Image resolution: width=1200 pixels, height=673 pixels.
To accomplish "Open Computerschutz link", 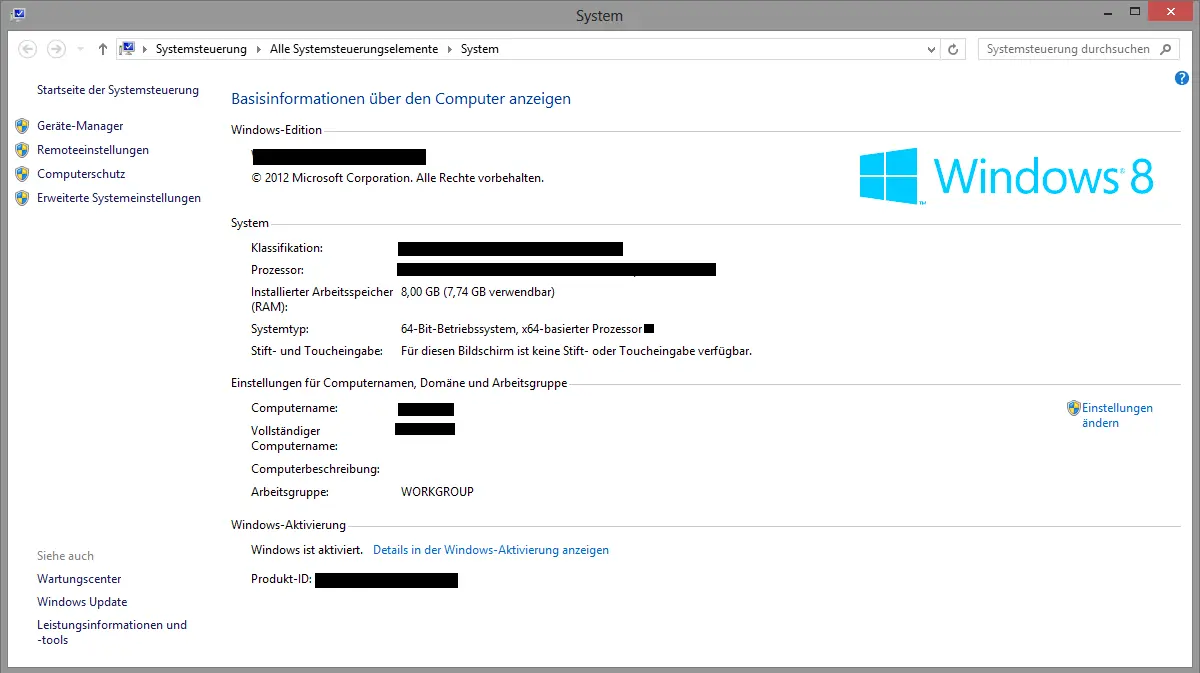I will coord(81,174).
